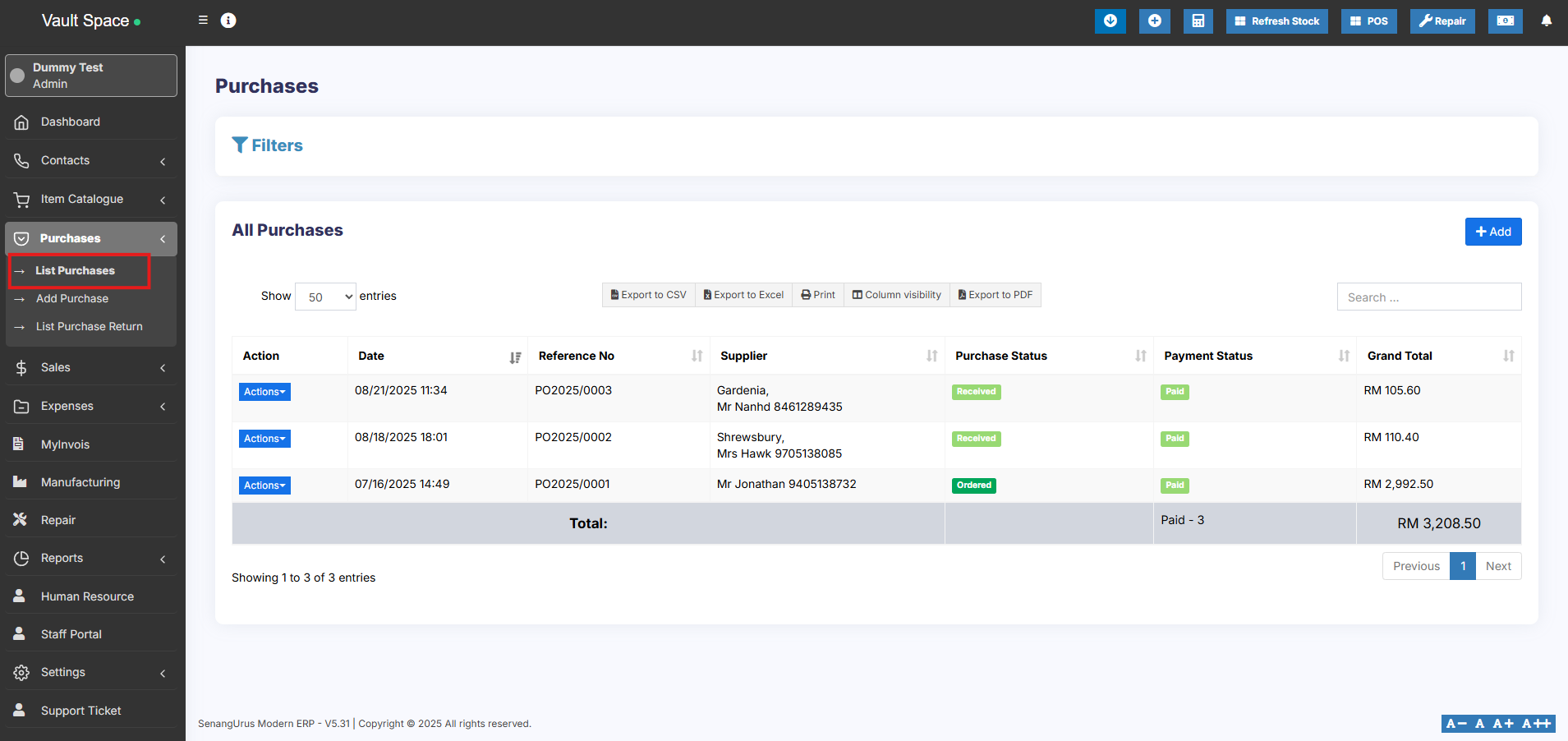Click Export to Excel button

(x=743, y=295)
